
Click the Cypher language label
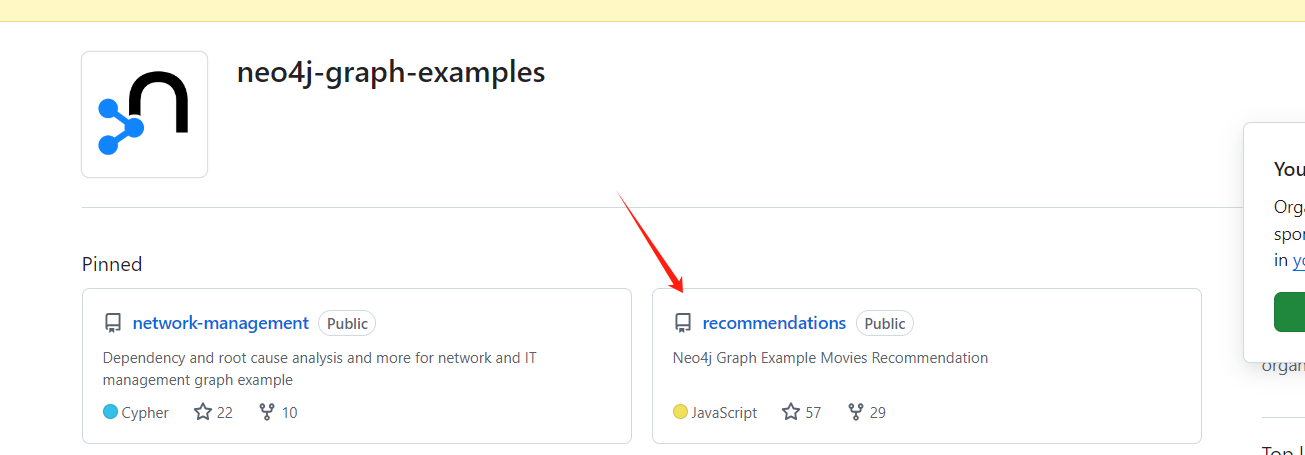(145, 412)
